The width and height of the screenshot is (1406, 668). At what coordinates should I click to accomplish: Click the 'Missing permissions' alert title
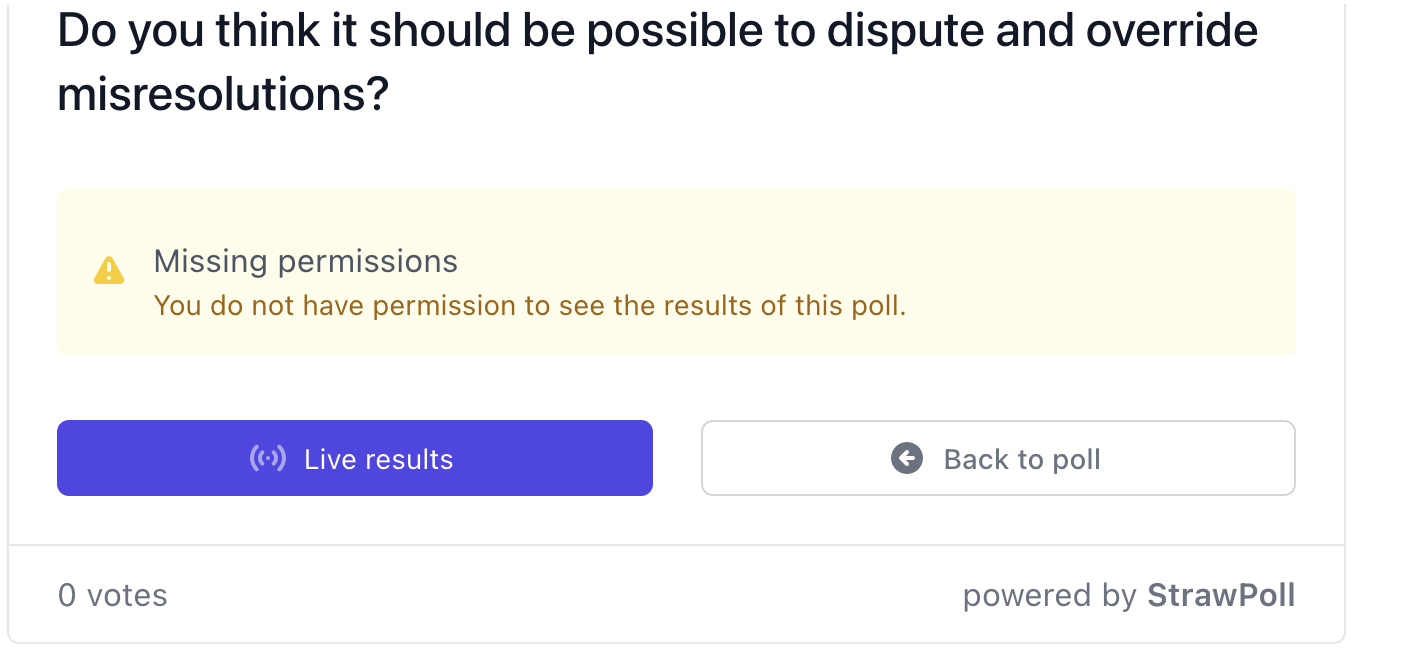coord(306,262)
